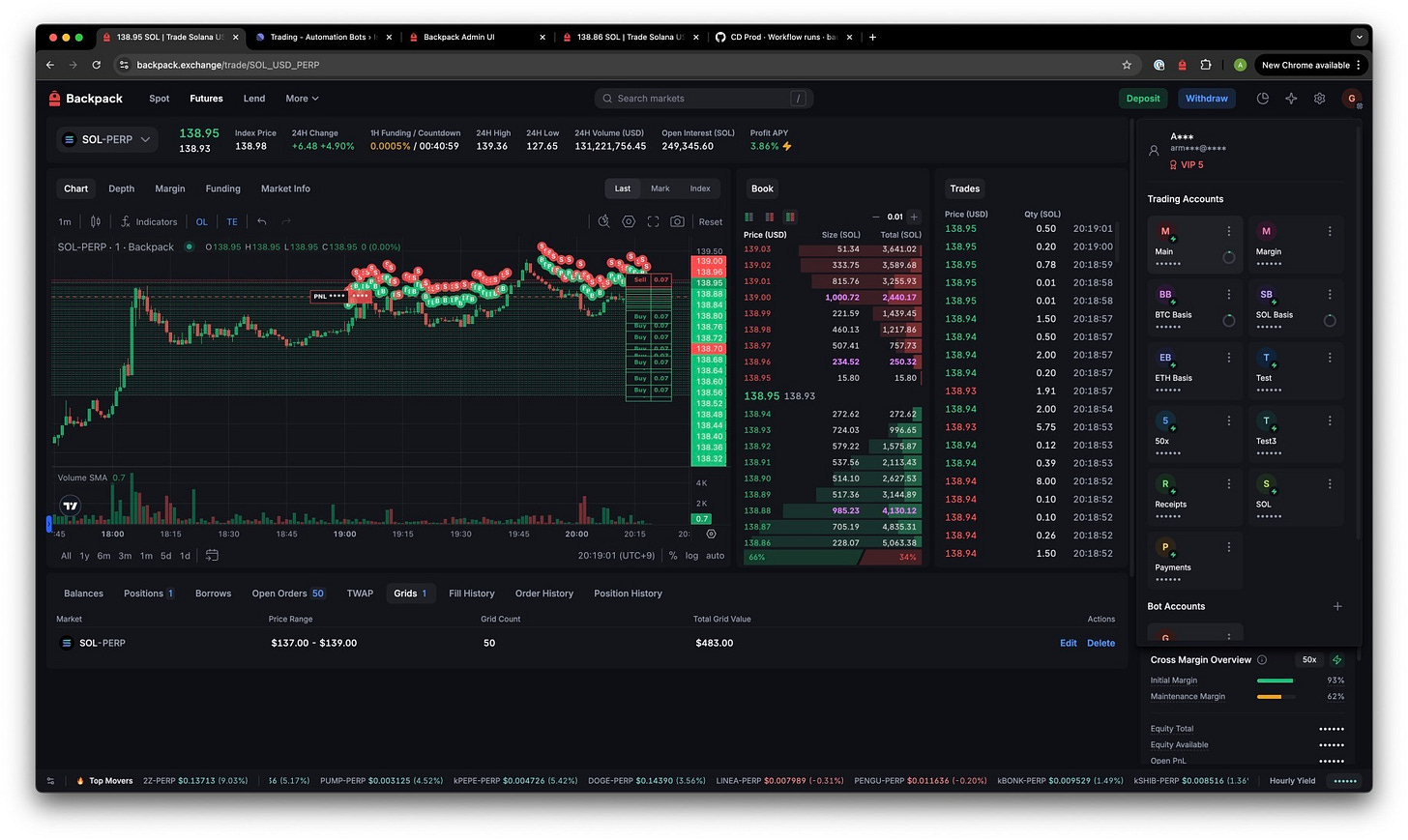Open the TradingView logo on chart
This screenshot has width=1408, height=840.
click(x=70, y=506)
